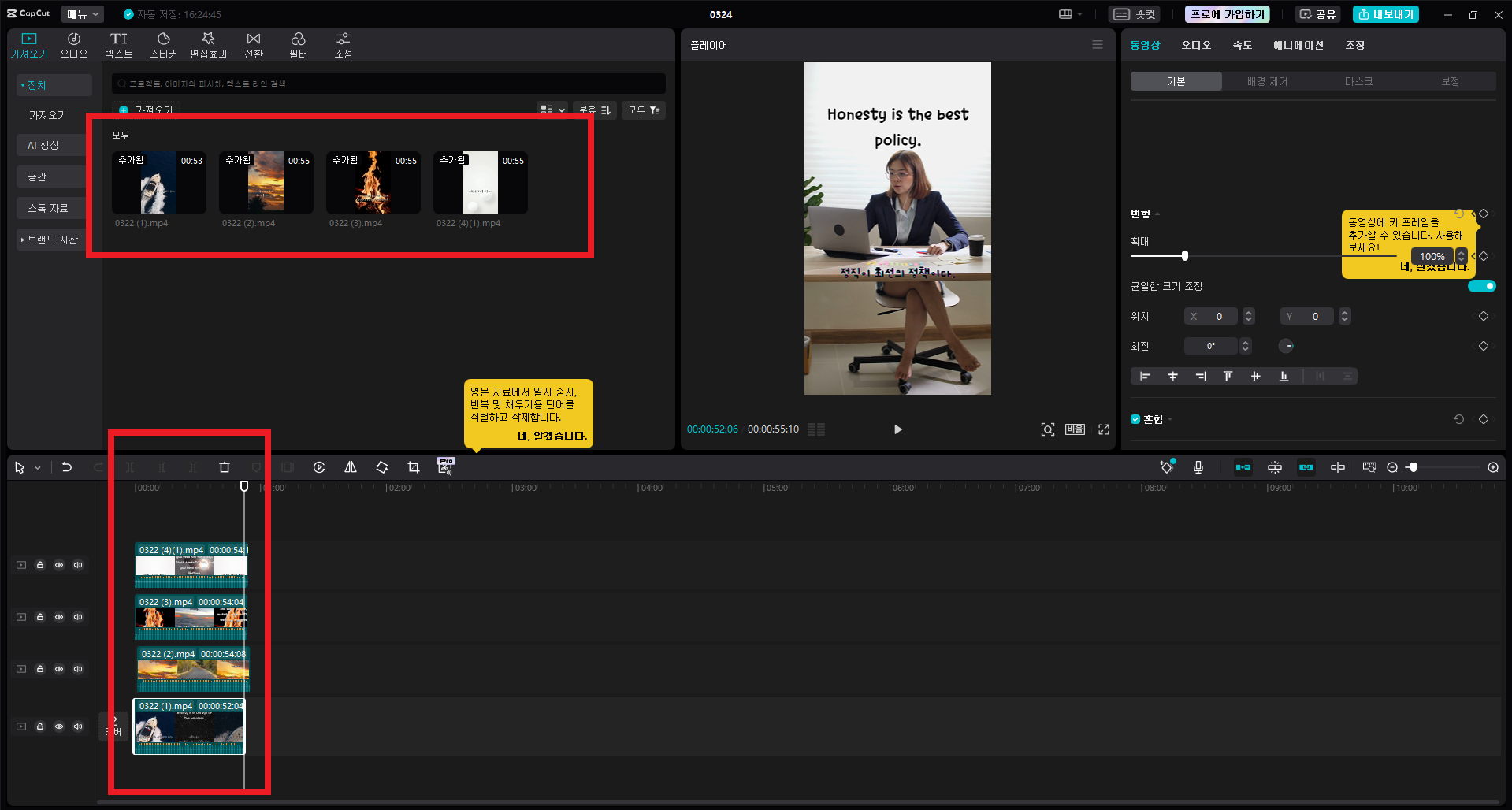
Task: Open the 모두 filter dropdown
Action: 644,110
